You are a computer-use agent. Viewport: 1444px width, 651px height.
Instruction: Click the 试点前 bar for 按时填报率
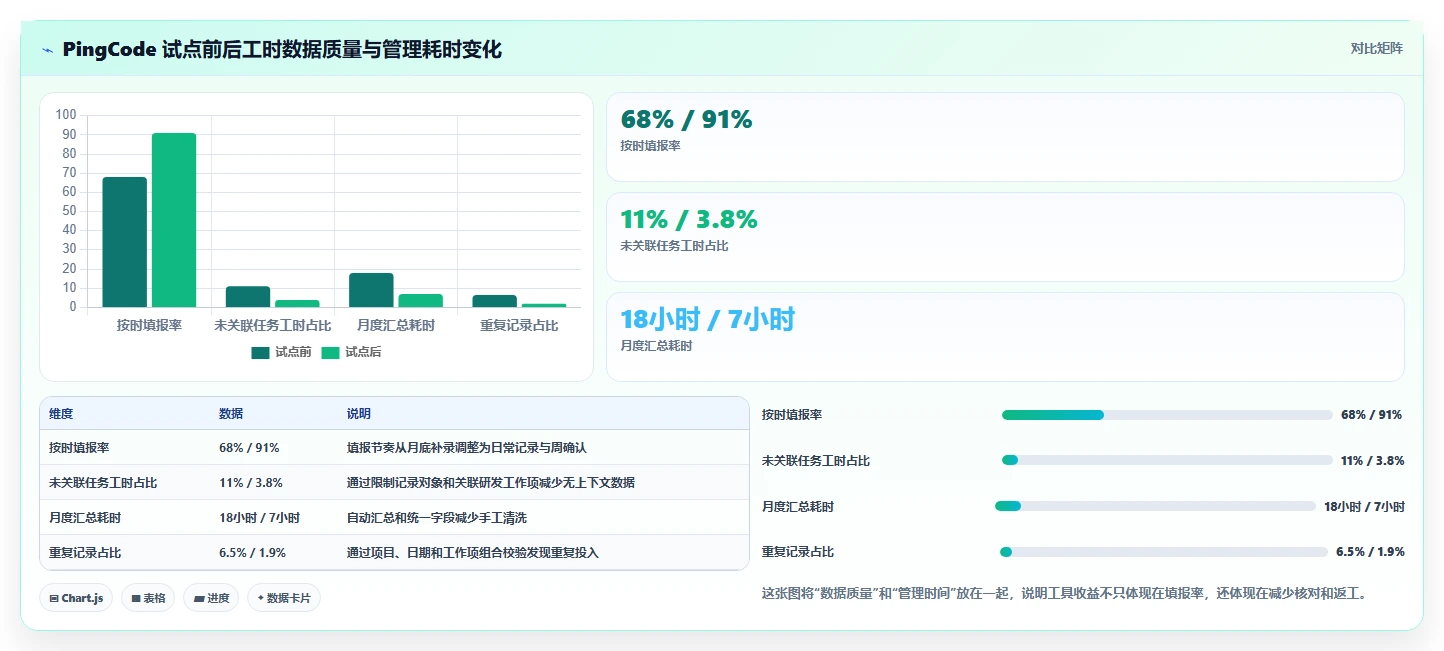[125, 242]
